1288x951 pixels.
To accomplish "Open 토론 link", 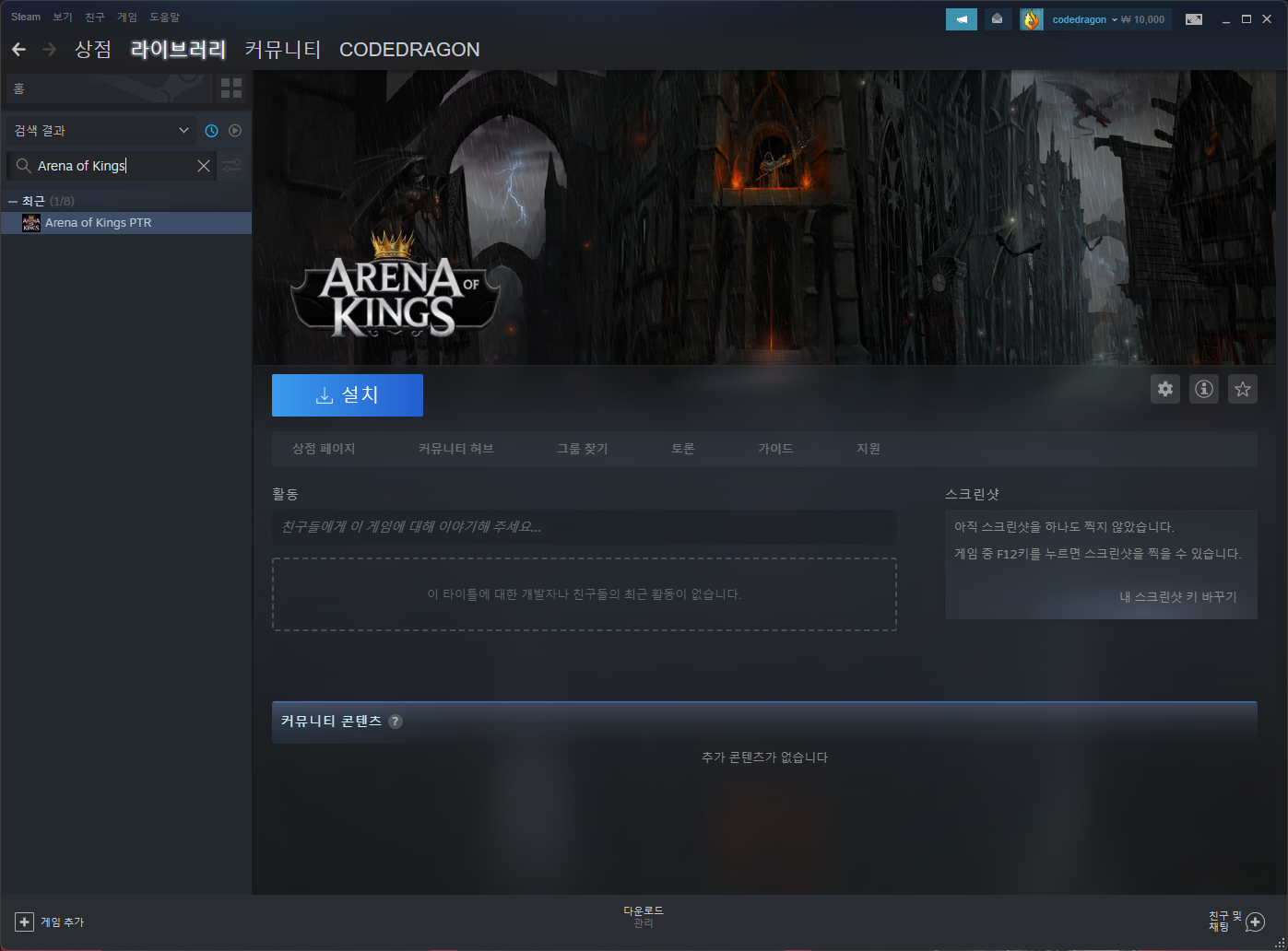I will click(683, 449).
